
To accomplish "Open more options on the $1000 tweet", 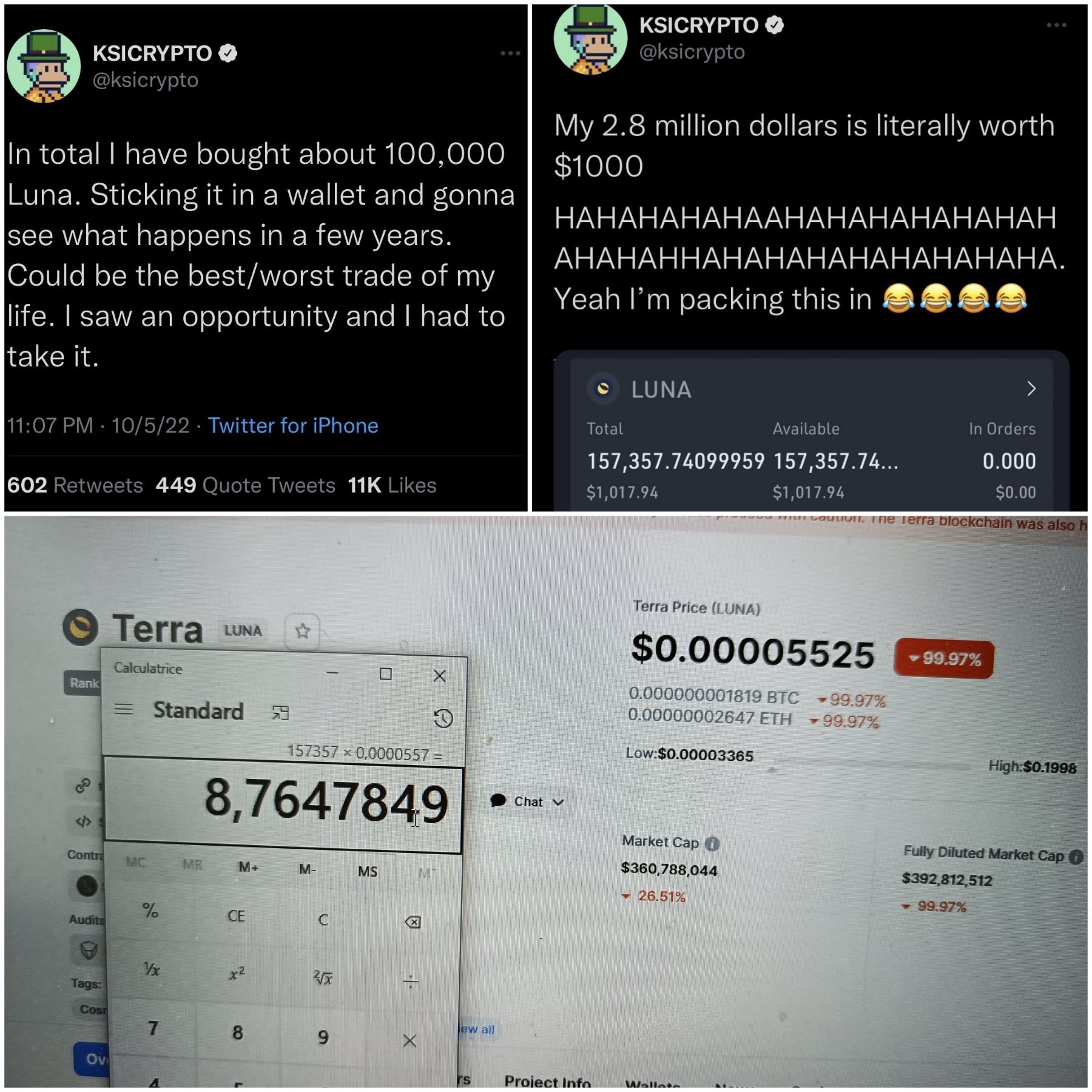I will point(1056,25).
